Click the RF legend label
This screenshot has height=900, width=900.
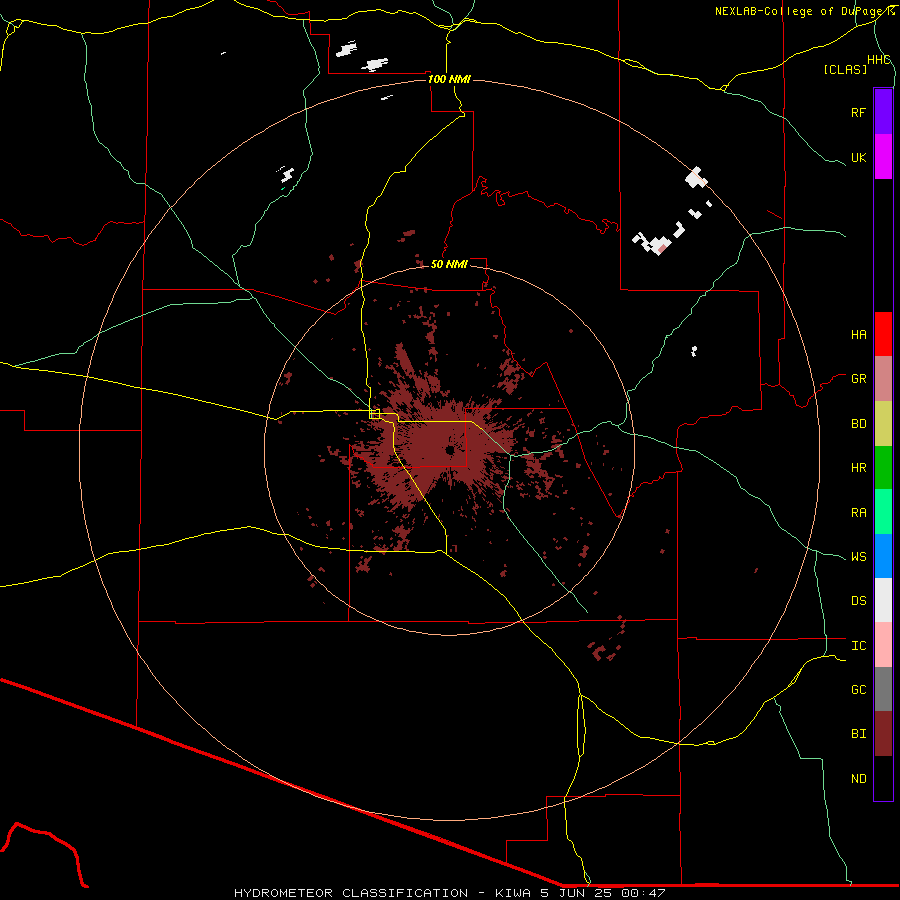tap(858, 112)
